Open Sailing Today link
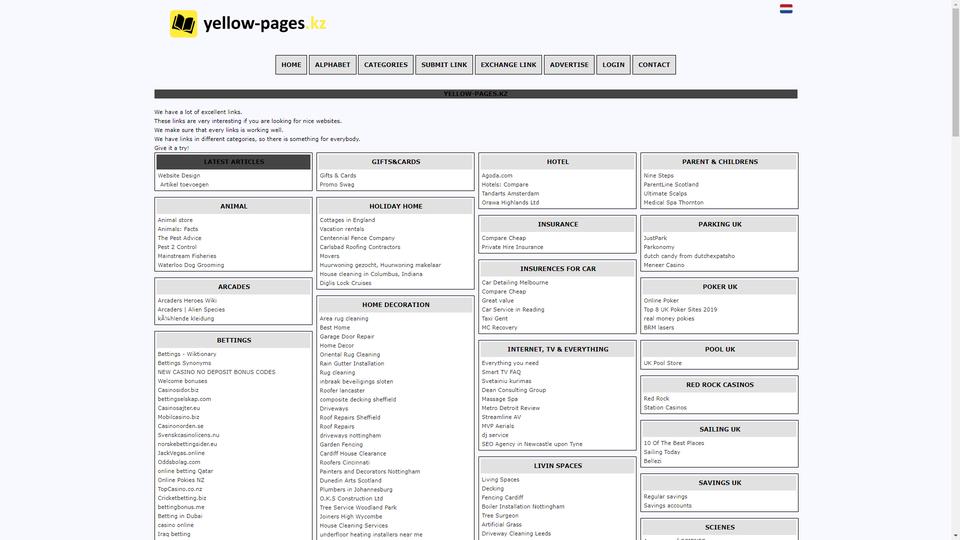Image resolution: width=960 pixels, height=540 pixels. coord(662,452)
